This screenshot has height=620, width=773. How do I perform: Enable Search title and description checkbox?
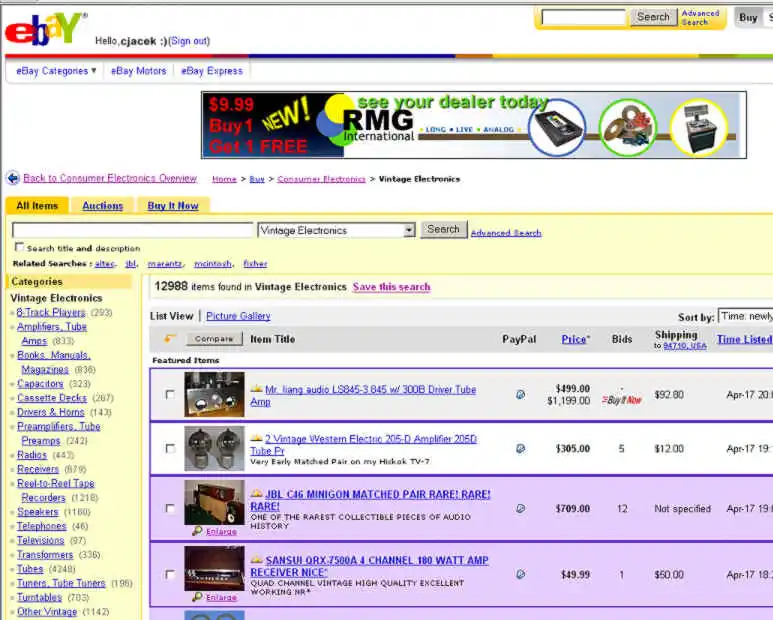(19, 246)
